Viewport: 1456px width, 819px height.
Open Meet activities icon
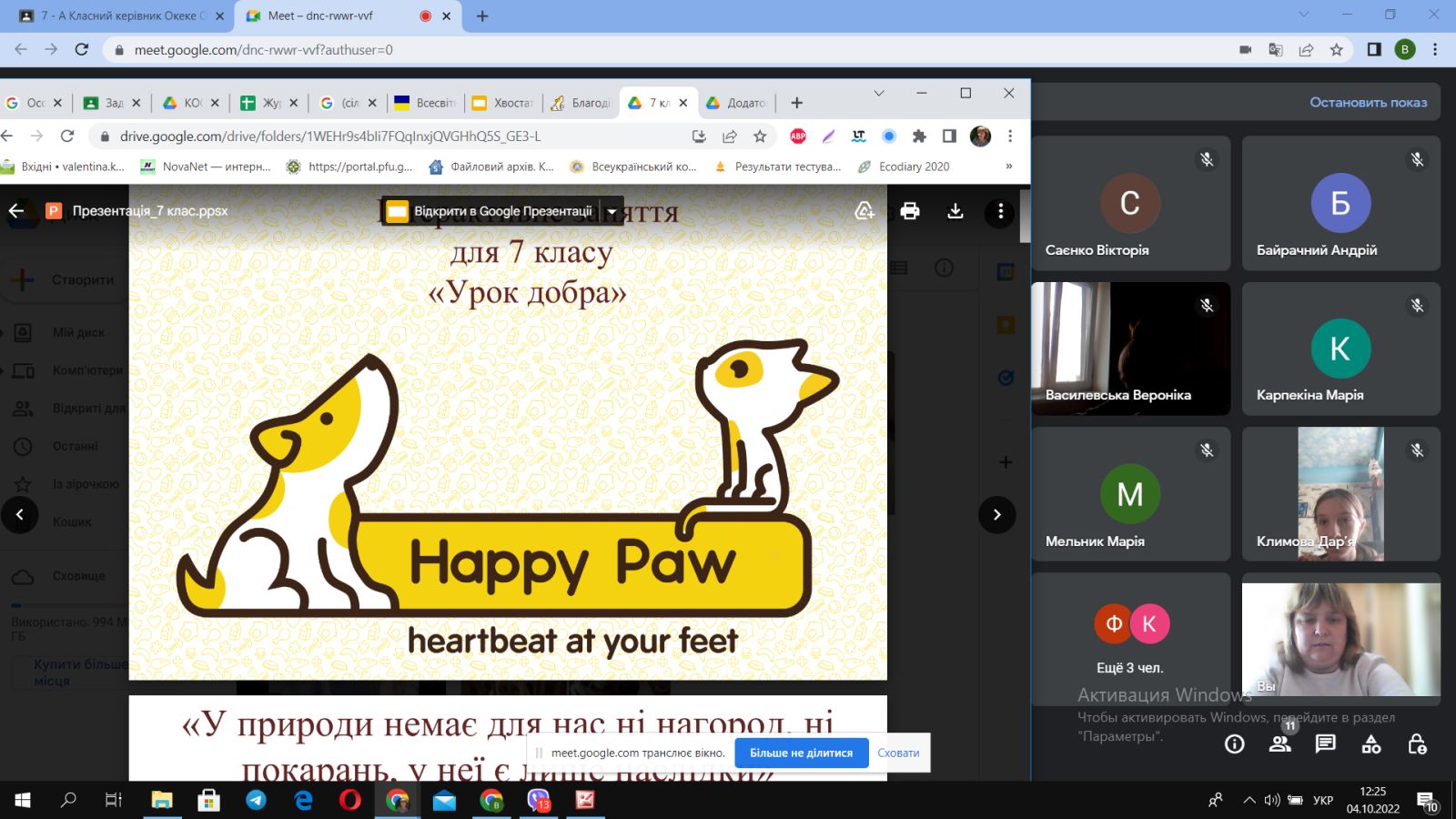click(x=1370, y=744)
